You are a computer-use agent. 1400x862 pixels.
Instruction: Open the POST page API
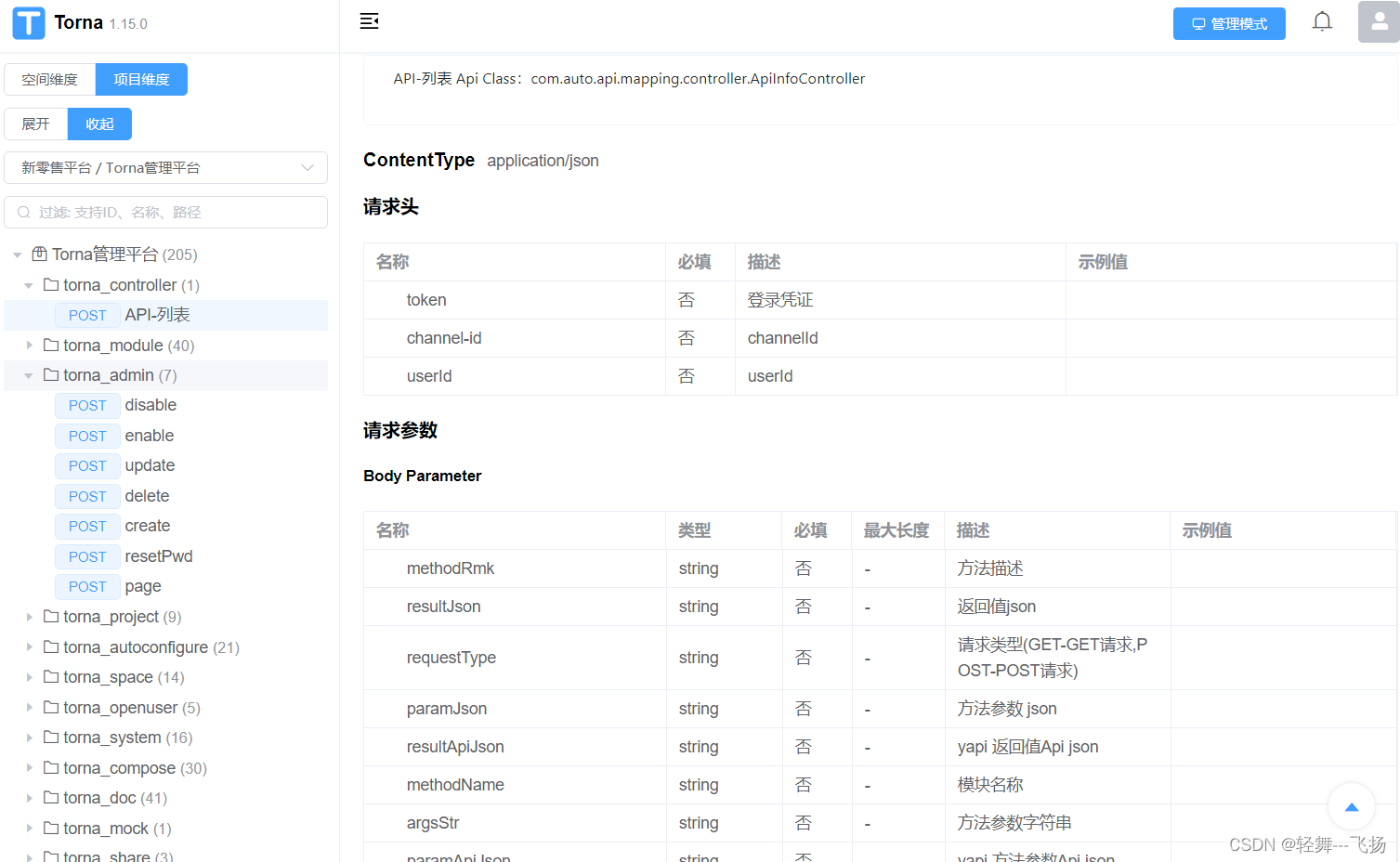pyautogui.click(x=166, y=586)
